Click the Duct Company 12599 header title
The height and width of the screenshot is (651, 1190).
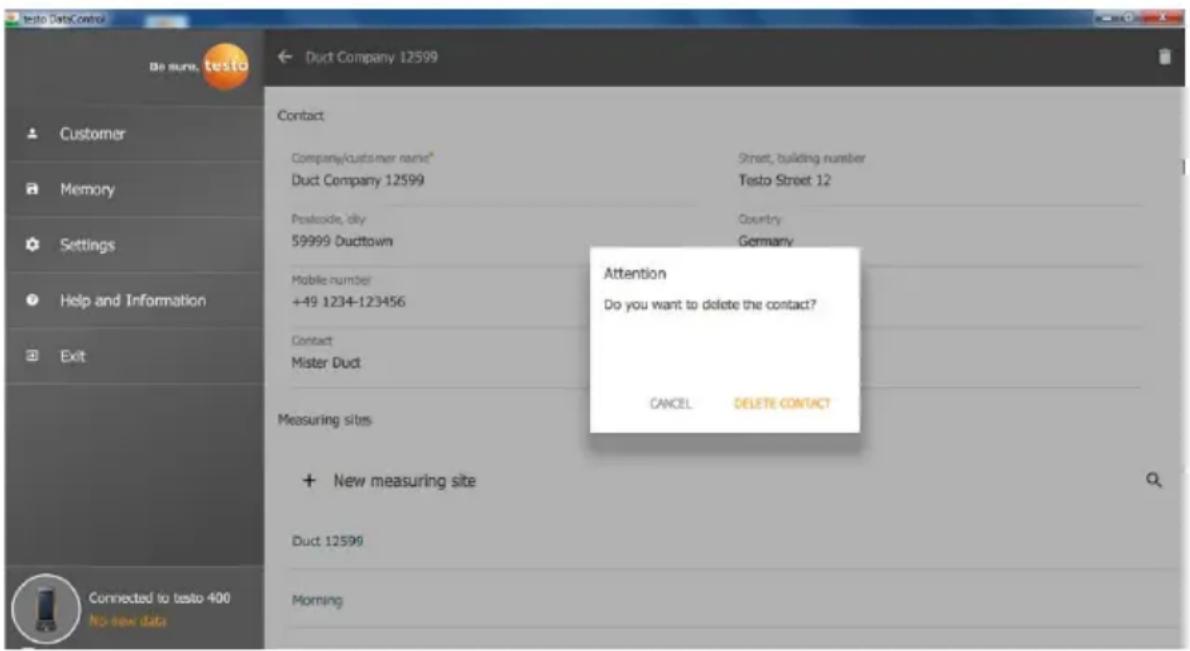click(x=371, y=57)
